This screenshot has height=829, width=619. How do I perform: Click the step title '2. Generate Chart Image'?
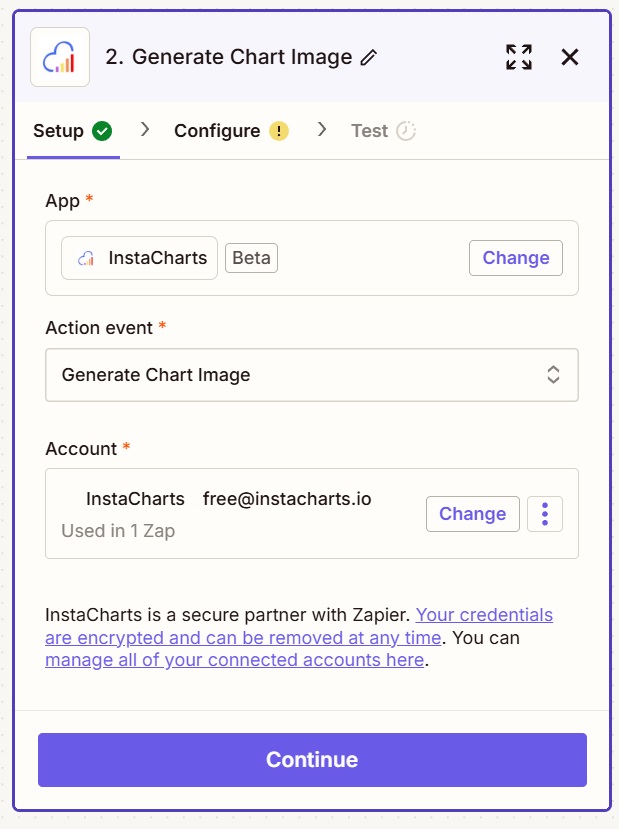pyautogui.click(x=229, y=57)
